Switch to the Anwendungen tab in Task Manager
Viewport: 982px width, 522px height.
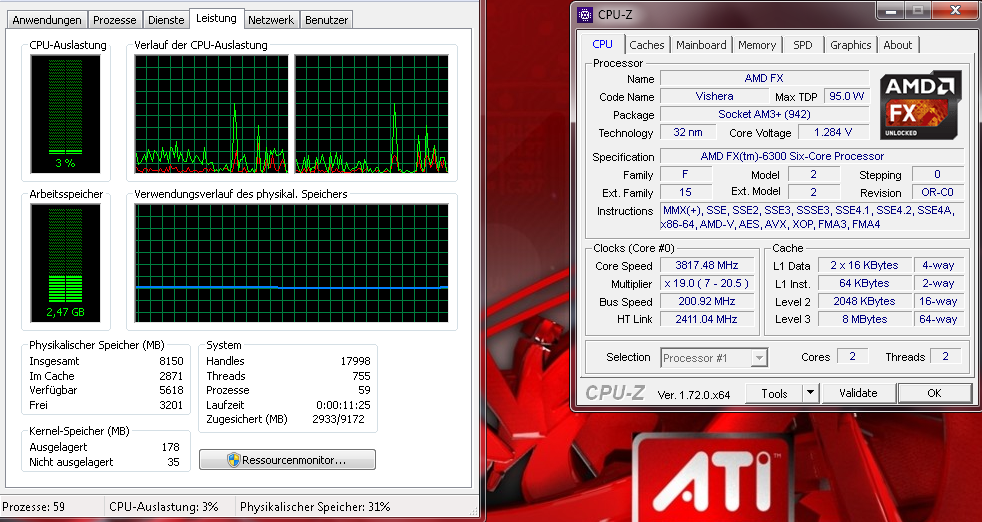[47, 20]
